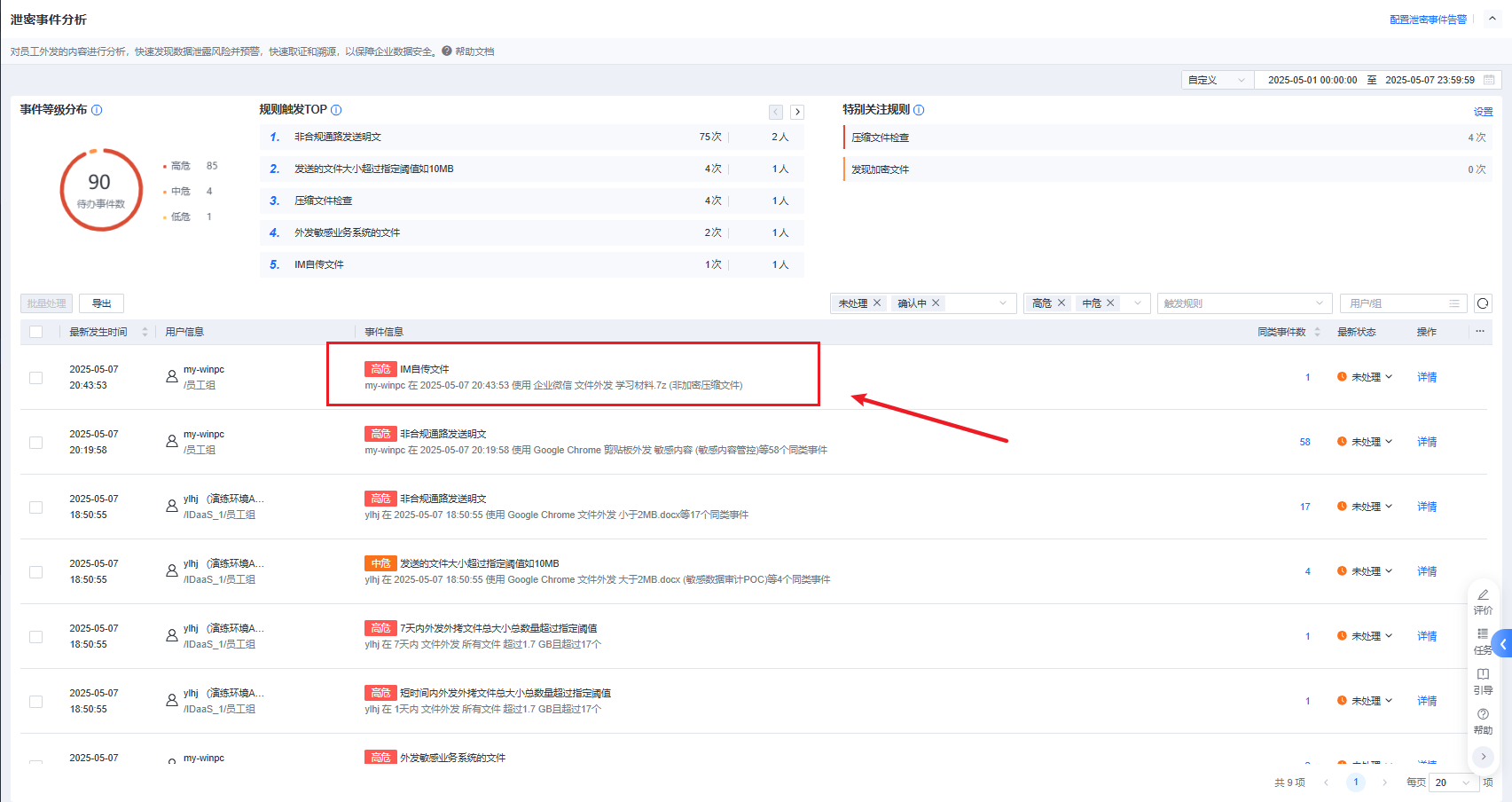Go to next page of 规则触发TOP

coord(797,112)
